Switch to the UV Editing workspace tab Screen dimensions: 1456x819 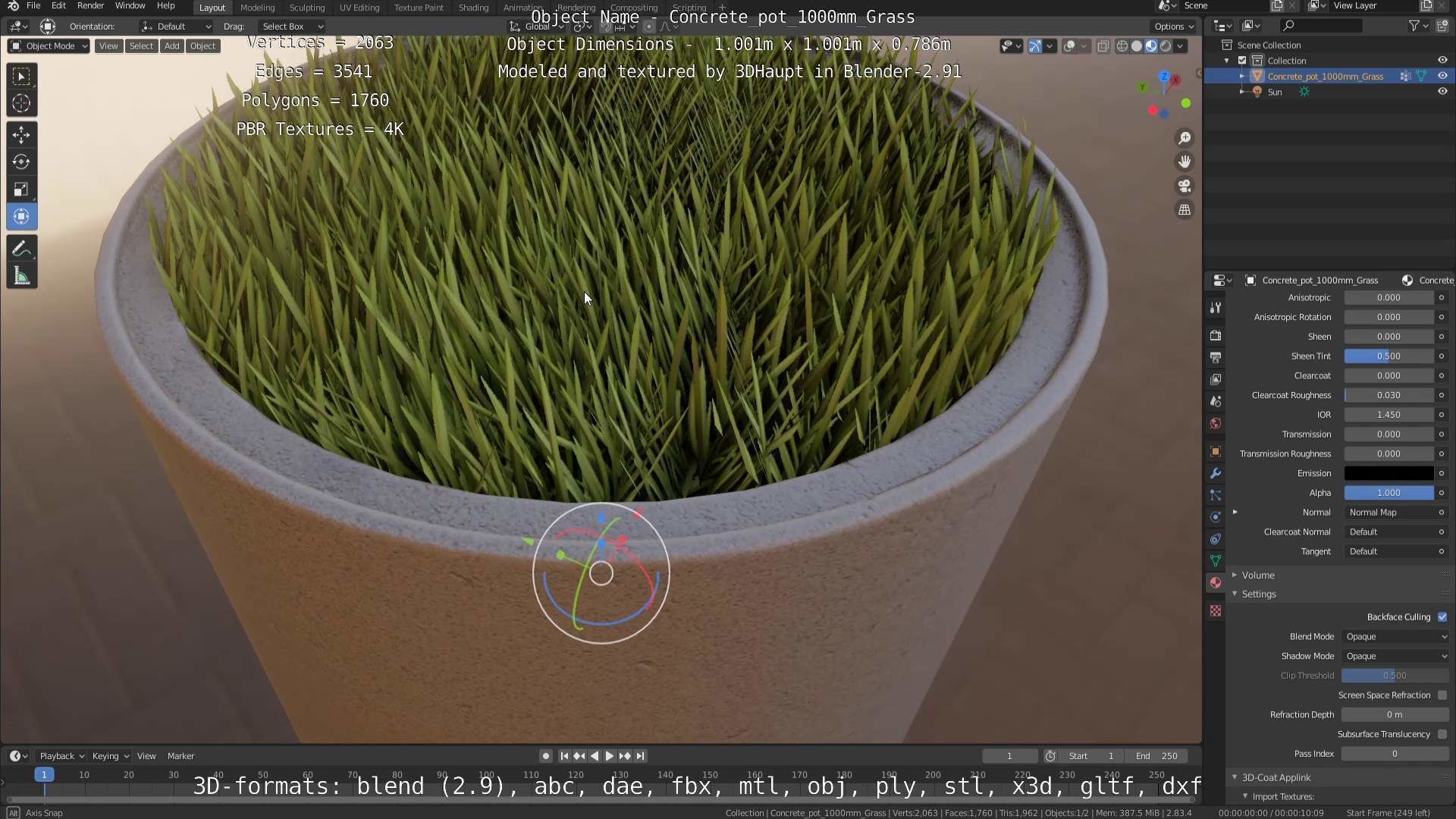[359, 8]
